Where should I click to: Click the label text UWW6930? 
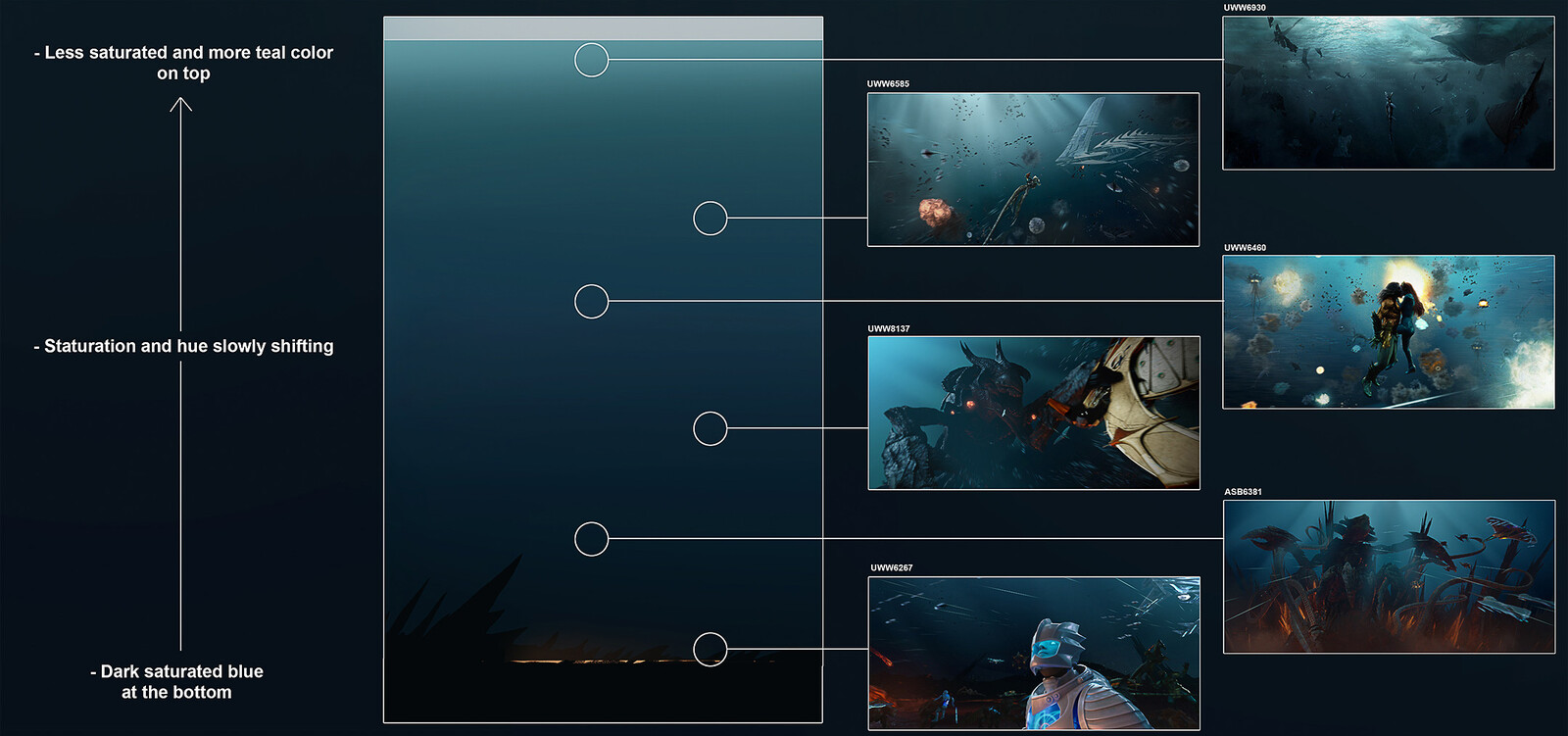(1245, 8)
